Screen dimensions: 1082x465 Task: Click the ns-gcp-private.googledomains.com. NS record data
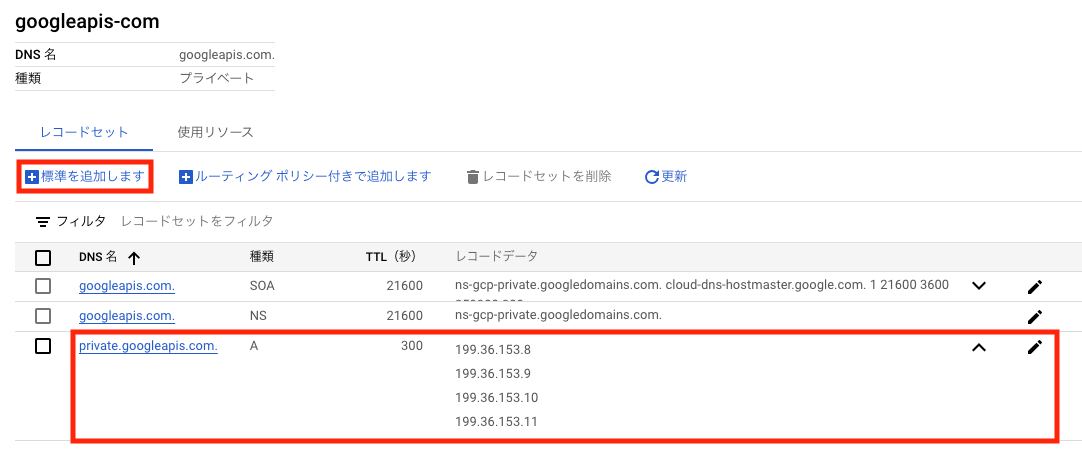(558, 315)
